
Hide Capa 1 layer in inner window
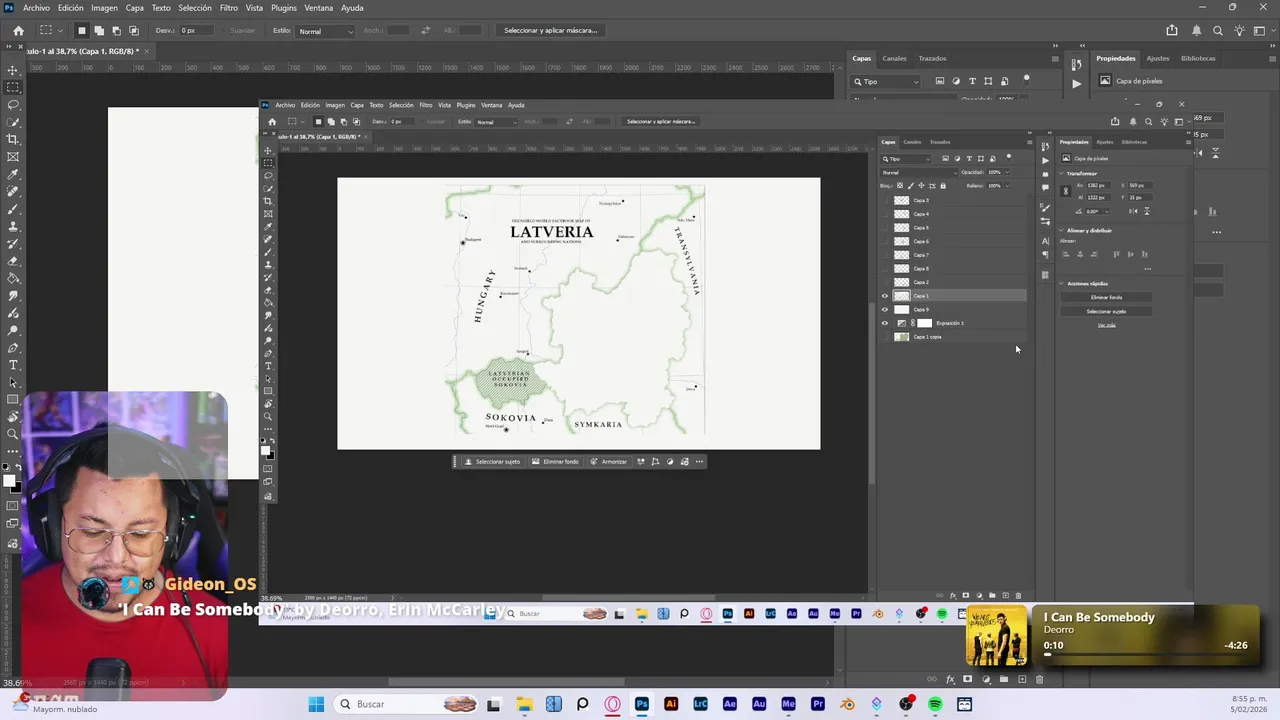tap(884, 296)
